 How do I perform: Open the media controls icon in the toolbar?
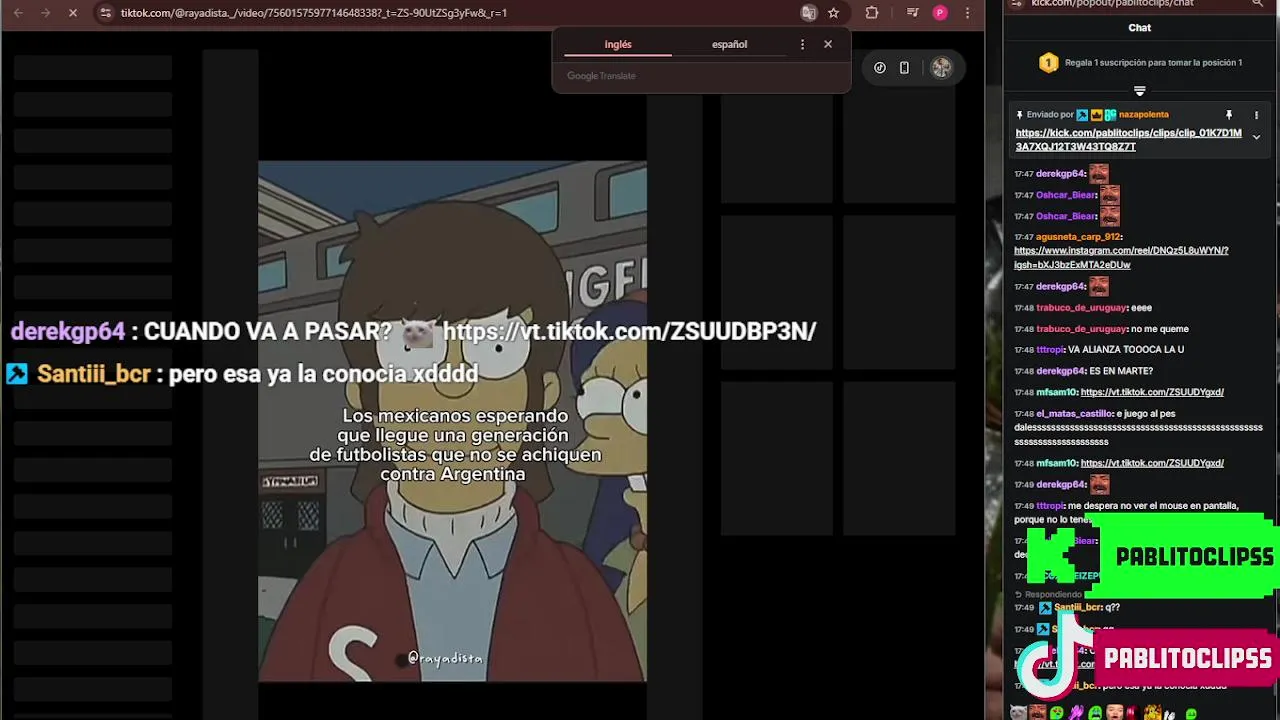click(912, 13)
